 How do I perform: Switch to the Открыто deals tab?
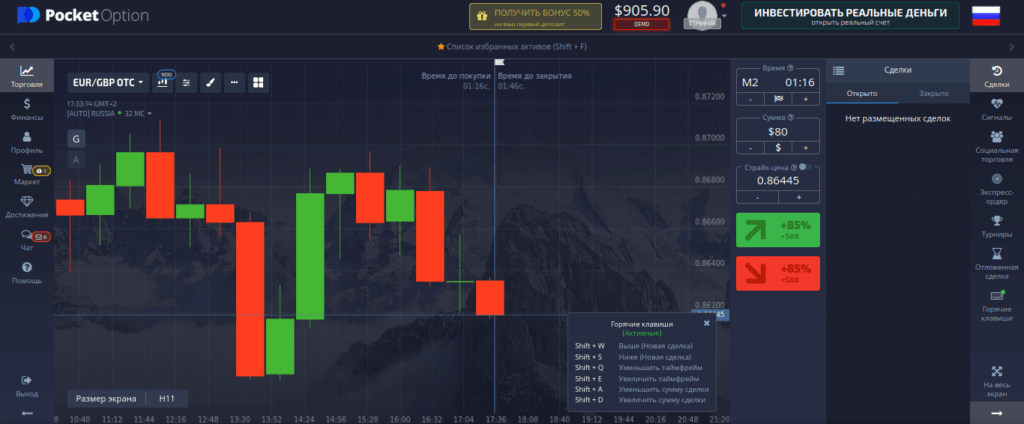click(862, 93)
